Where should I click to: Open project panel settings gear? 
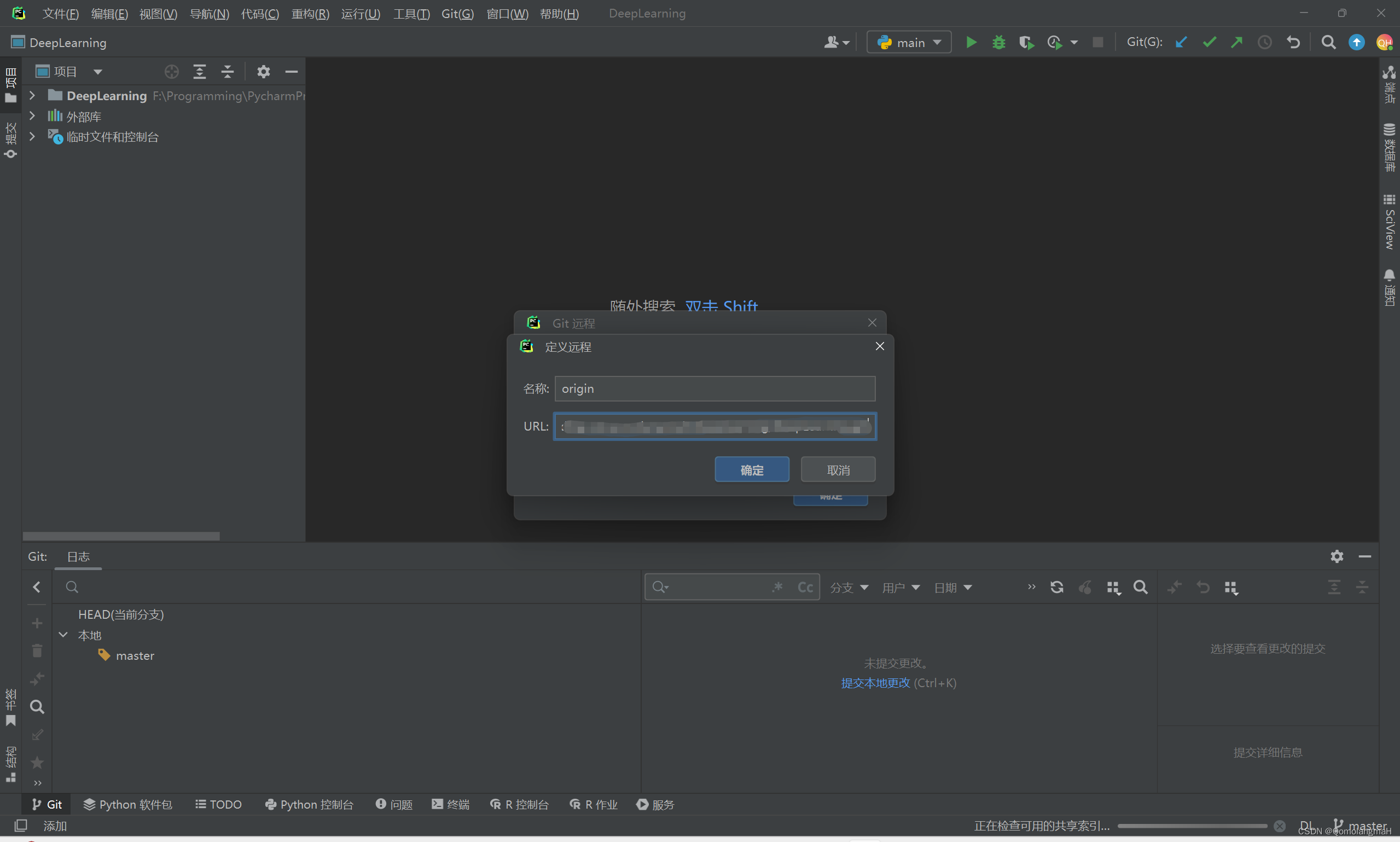[x=263, y=72]
